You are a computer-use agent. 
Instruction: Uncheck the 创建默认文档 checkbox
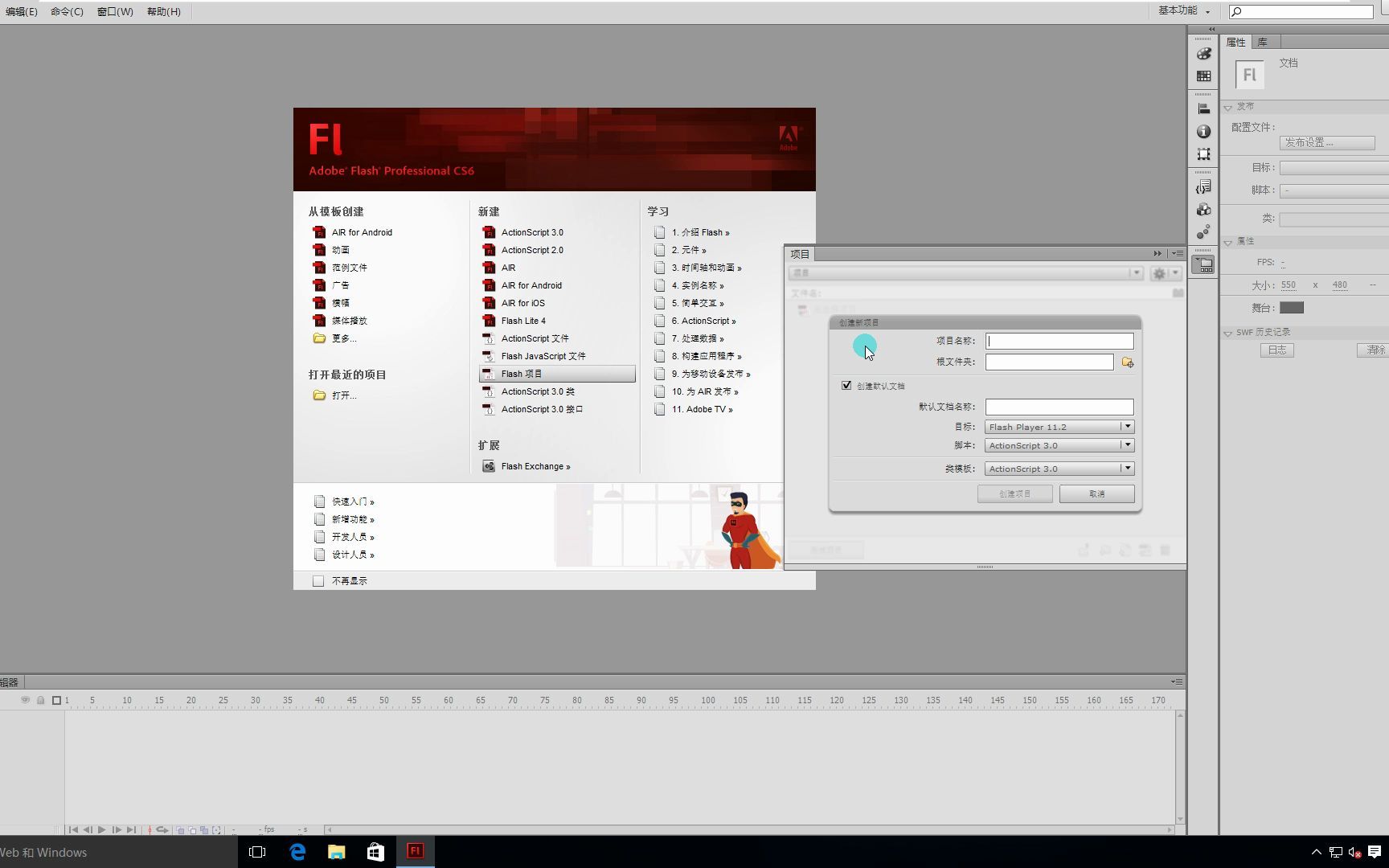coord(846,385)
